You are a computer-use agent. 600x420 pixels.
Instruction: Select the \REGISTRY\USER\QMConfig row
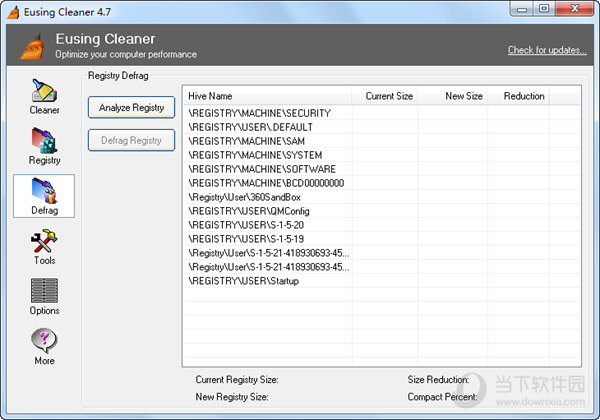click(382, 211)
